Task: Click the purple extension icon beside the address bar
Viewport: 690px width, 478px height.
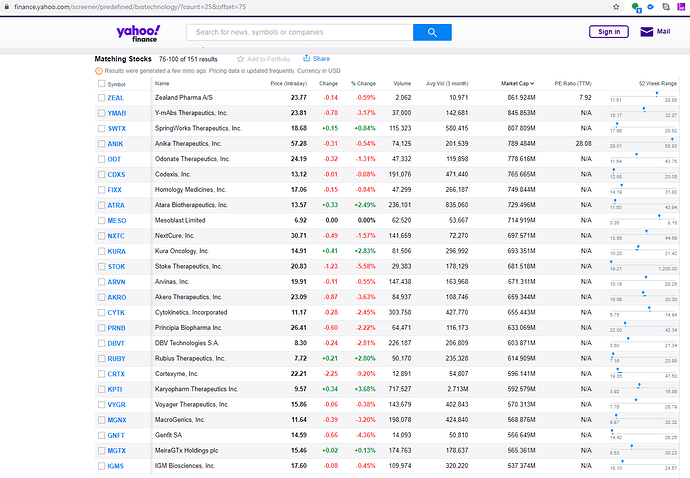Action: (x=682, y=7)
